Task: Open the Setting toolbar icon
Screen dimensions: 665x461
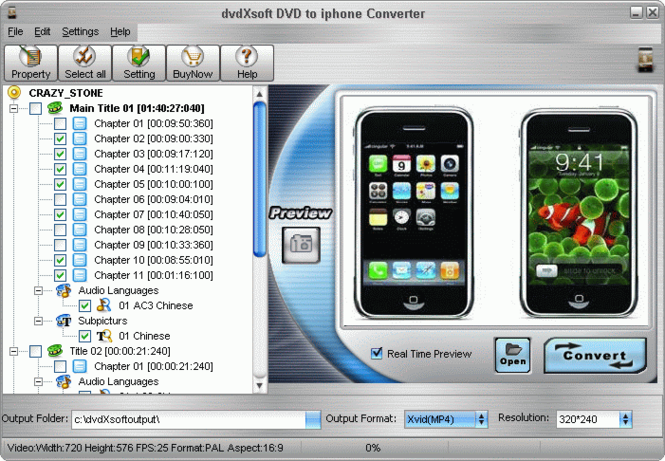Action: [x=139, y=63]
